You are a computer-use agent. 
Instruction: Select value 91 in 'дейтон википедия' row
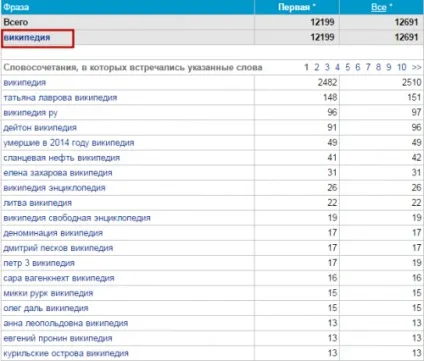(332, 128)
